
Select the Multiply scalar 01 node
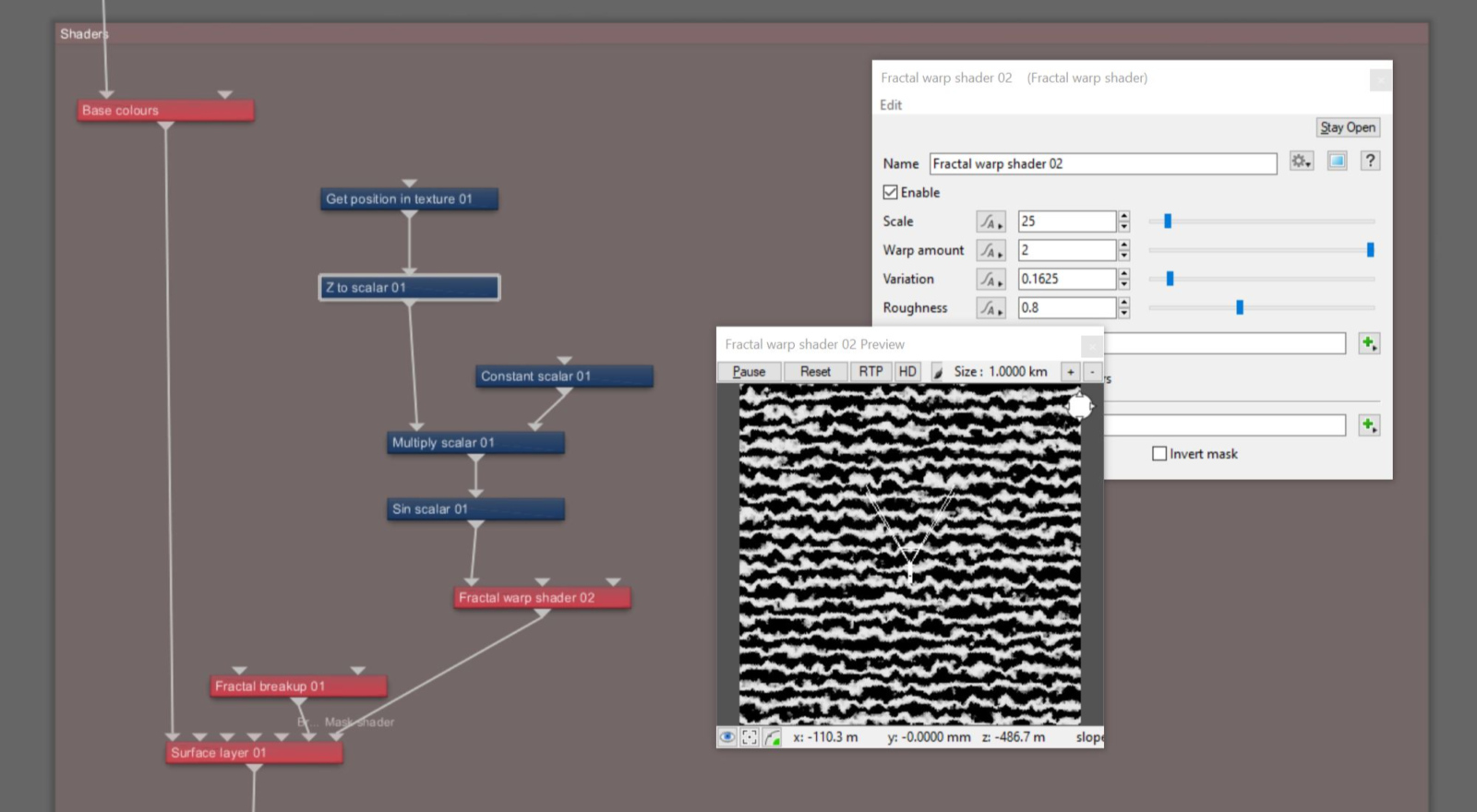click(475, 443)
